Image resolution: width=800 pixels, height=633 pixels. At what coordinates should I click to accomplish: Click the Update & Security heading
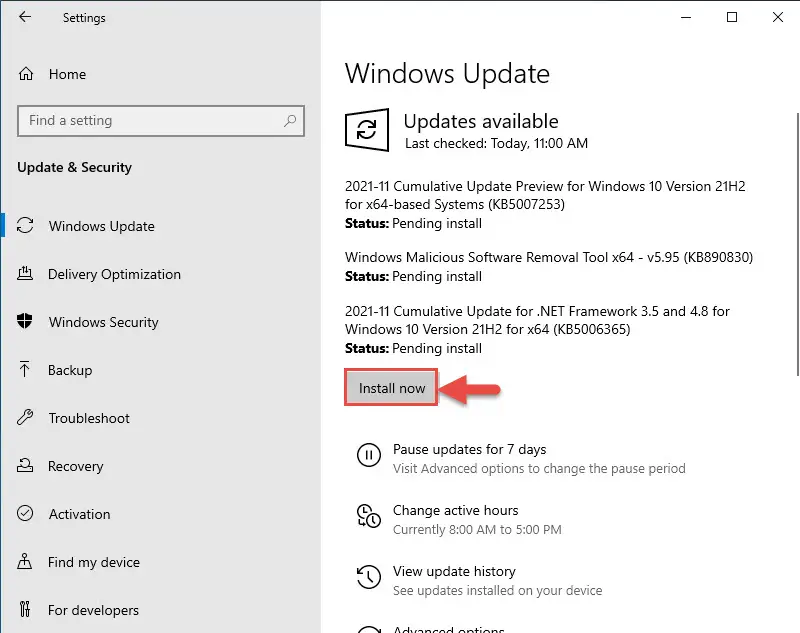point(74,167)
